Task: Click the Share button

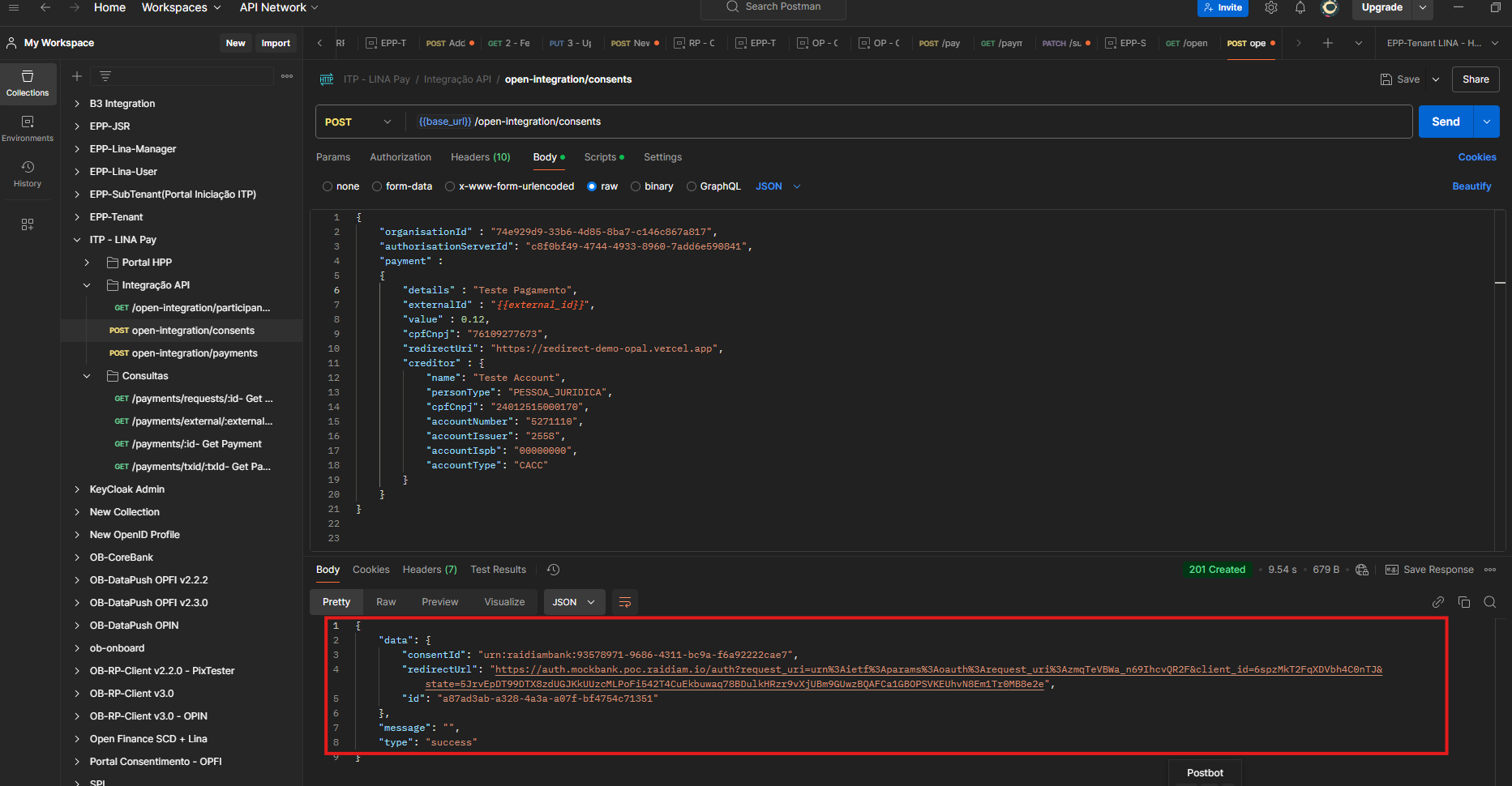Action: pos(1476,79)
